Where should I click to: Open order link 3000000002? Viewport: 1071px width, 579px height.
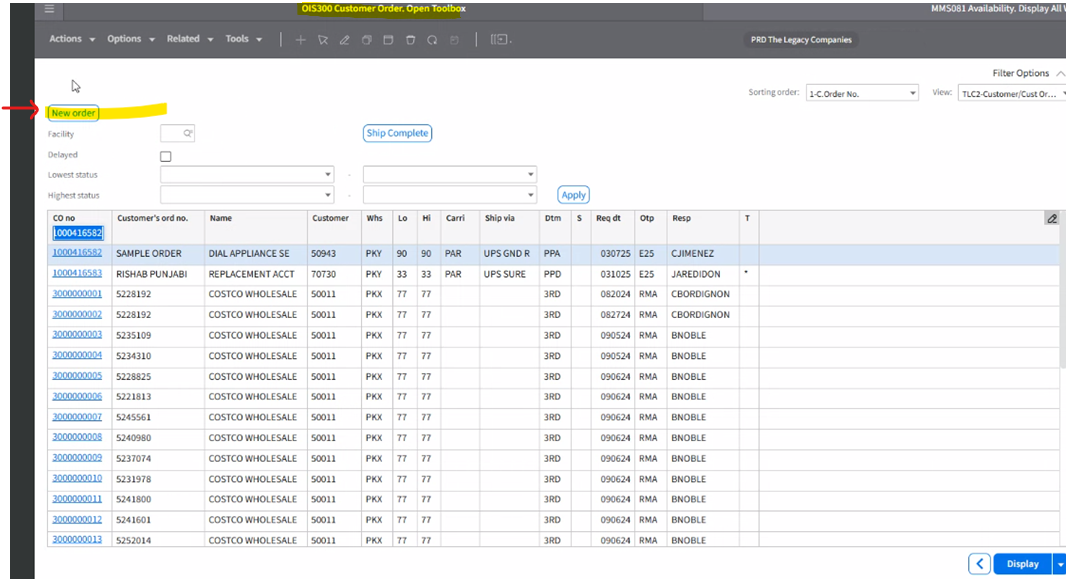click(x=77, y=314)
